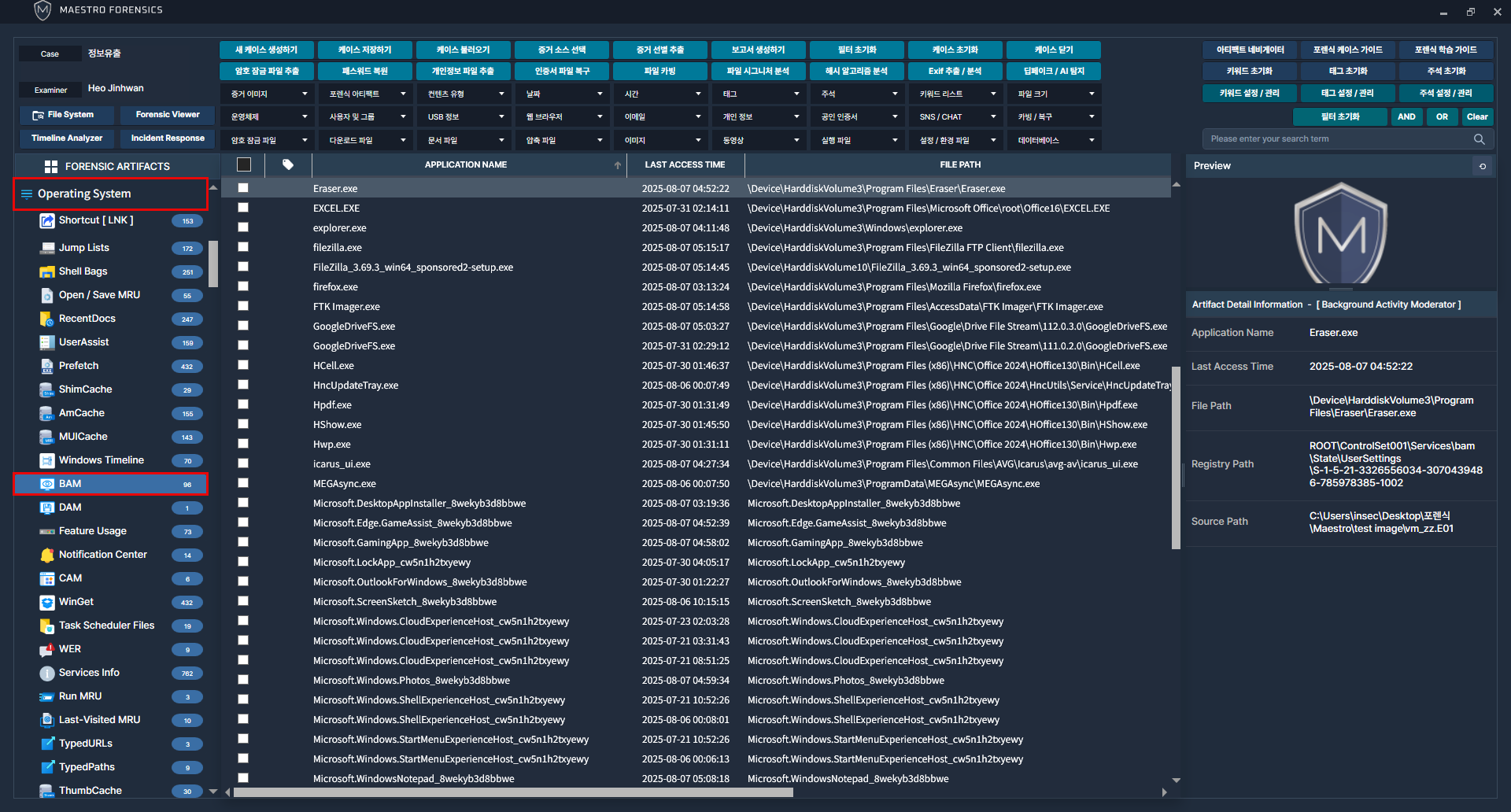Click the Jump Lists icon in sidebar
The height and width of the screenshot is (812, 1511).
tap(46, 248)
